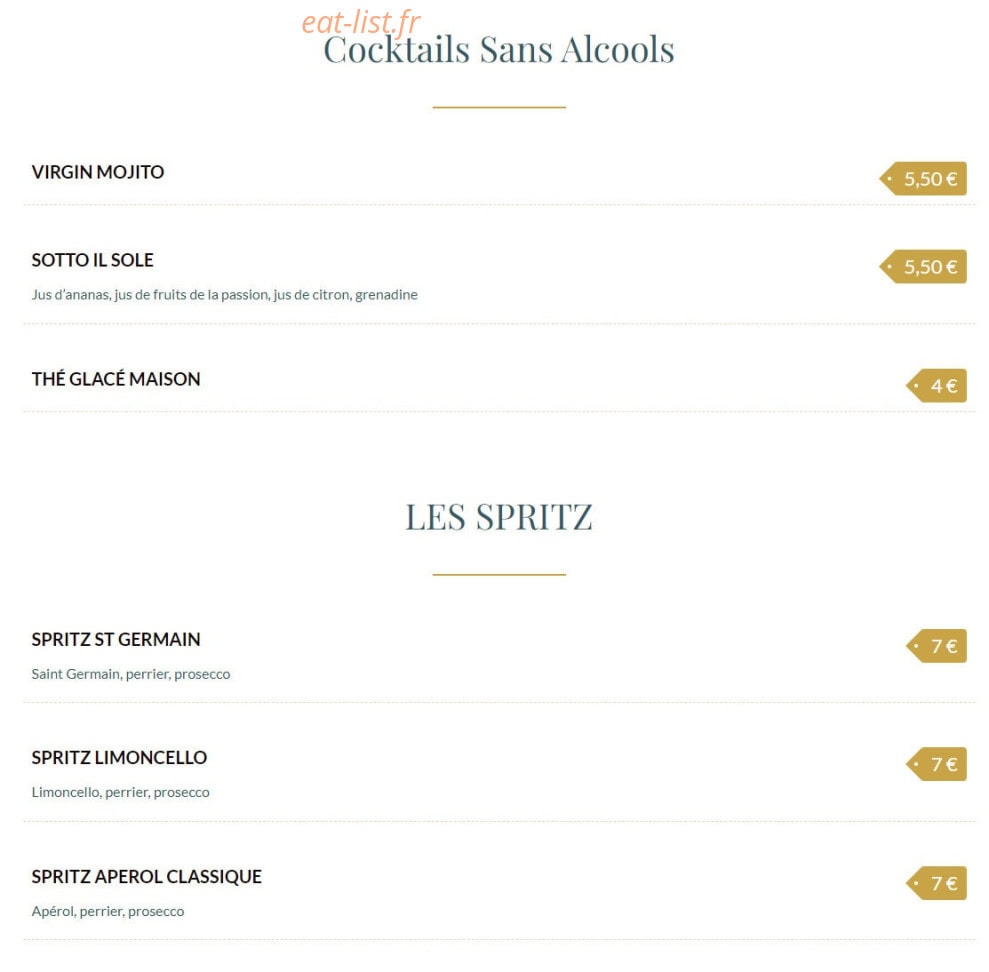
Task: Click the gold divider under Les Spritz
Action: click(x=499, y=575)
